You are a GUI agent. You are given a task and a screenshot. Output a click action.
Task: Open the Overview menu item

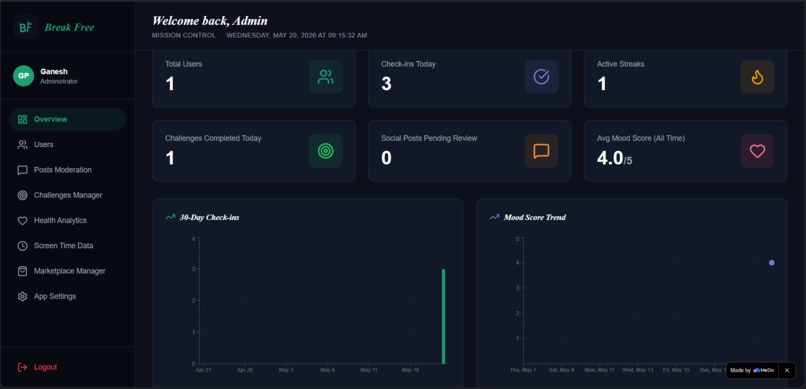coord(68,119)
